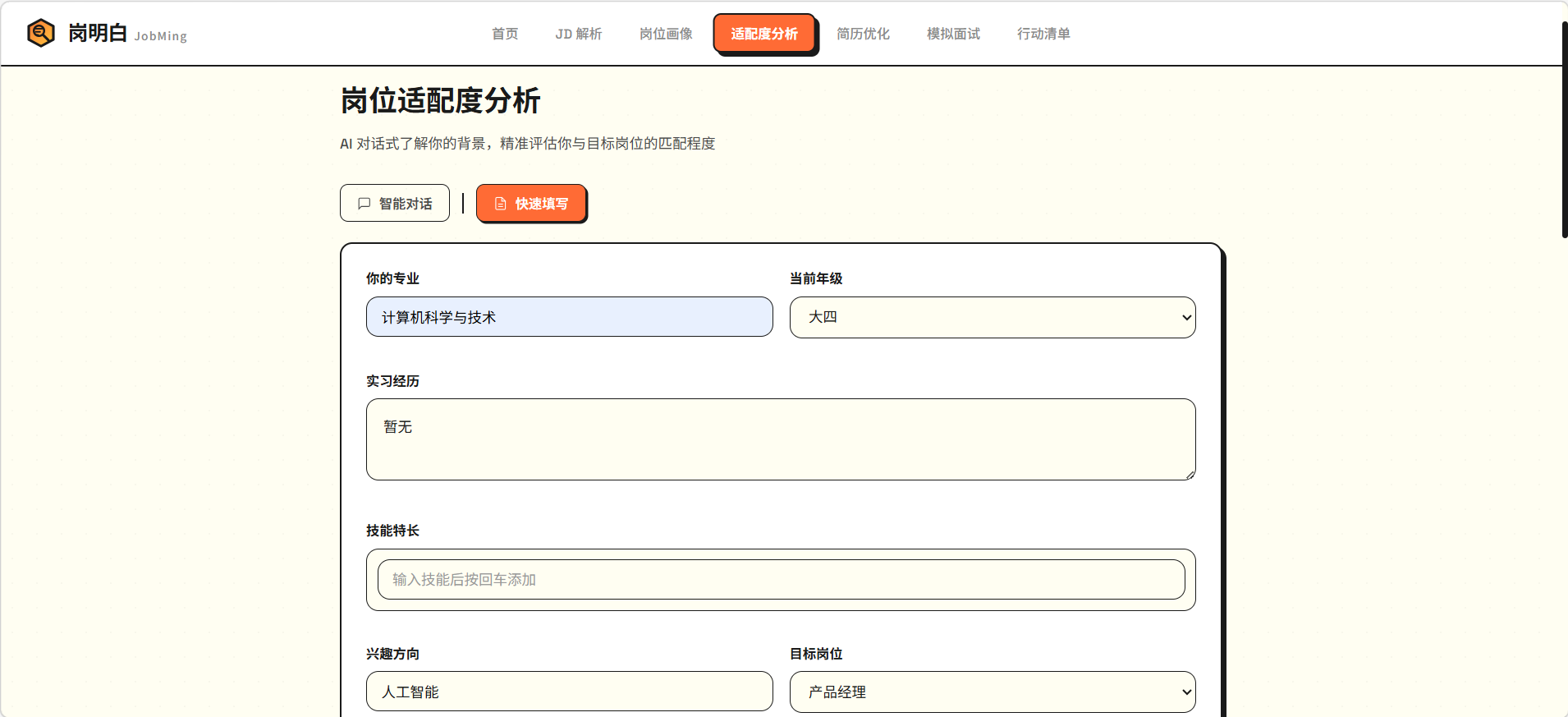Expand the 当前年级 dropdown showing 大四

[x=992, y=317]
